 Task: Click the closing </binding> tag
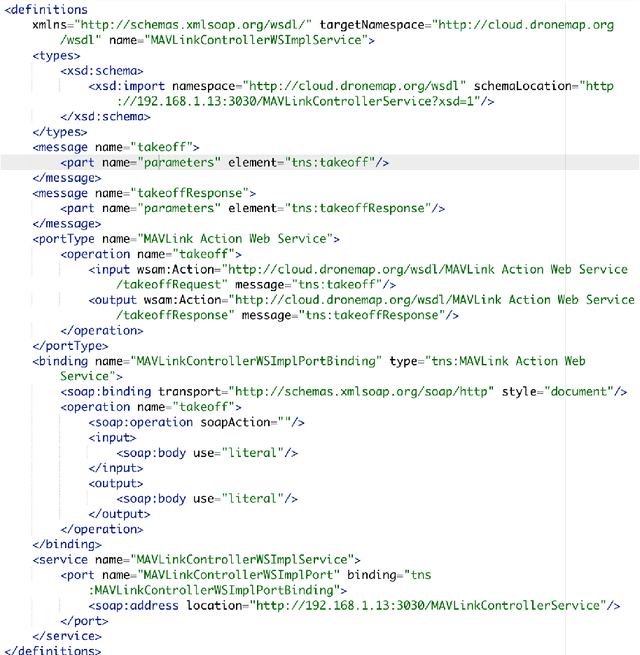pyautogui.click(x=67, y=544)
